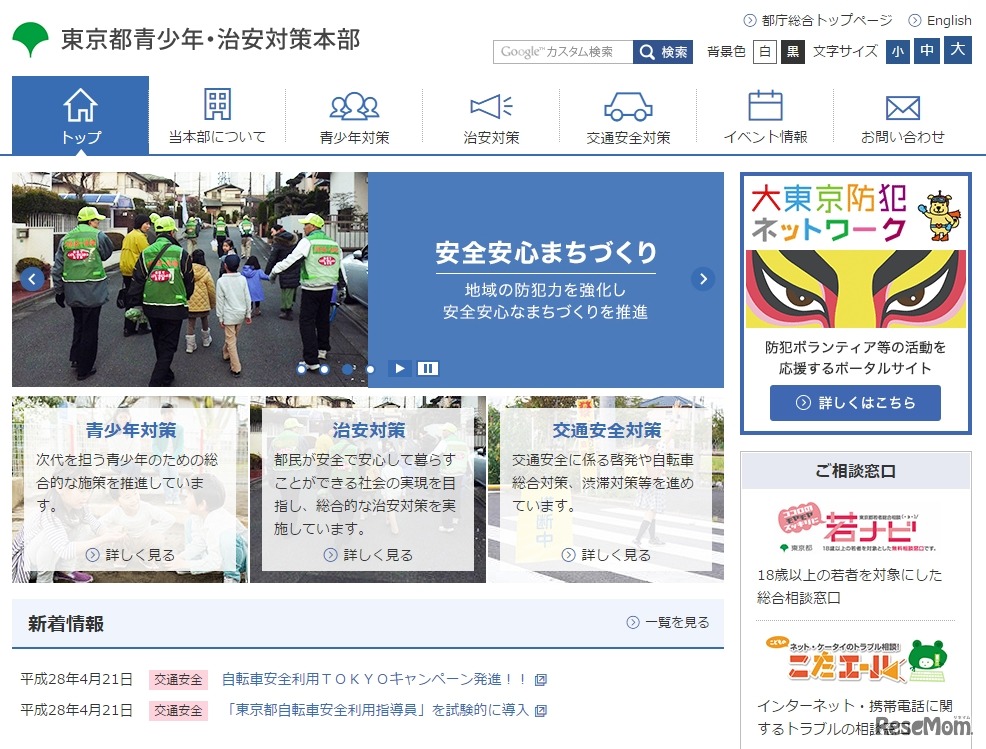Switch background color to 白
Screen dimensions: 986x749
pyautogui.click(x=763, y=51)
